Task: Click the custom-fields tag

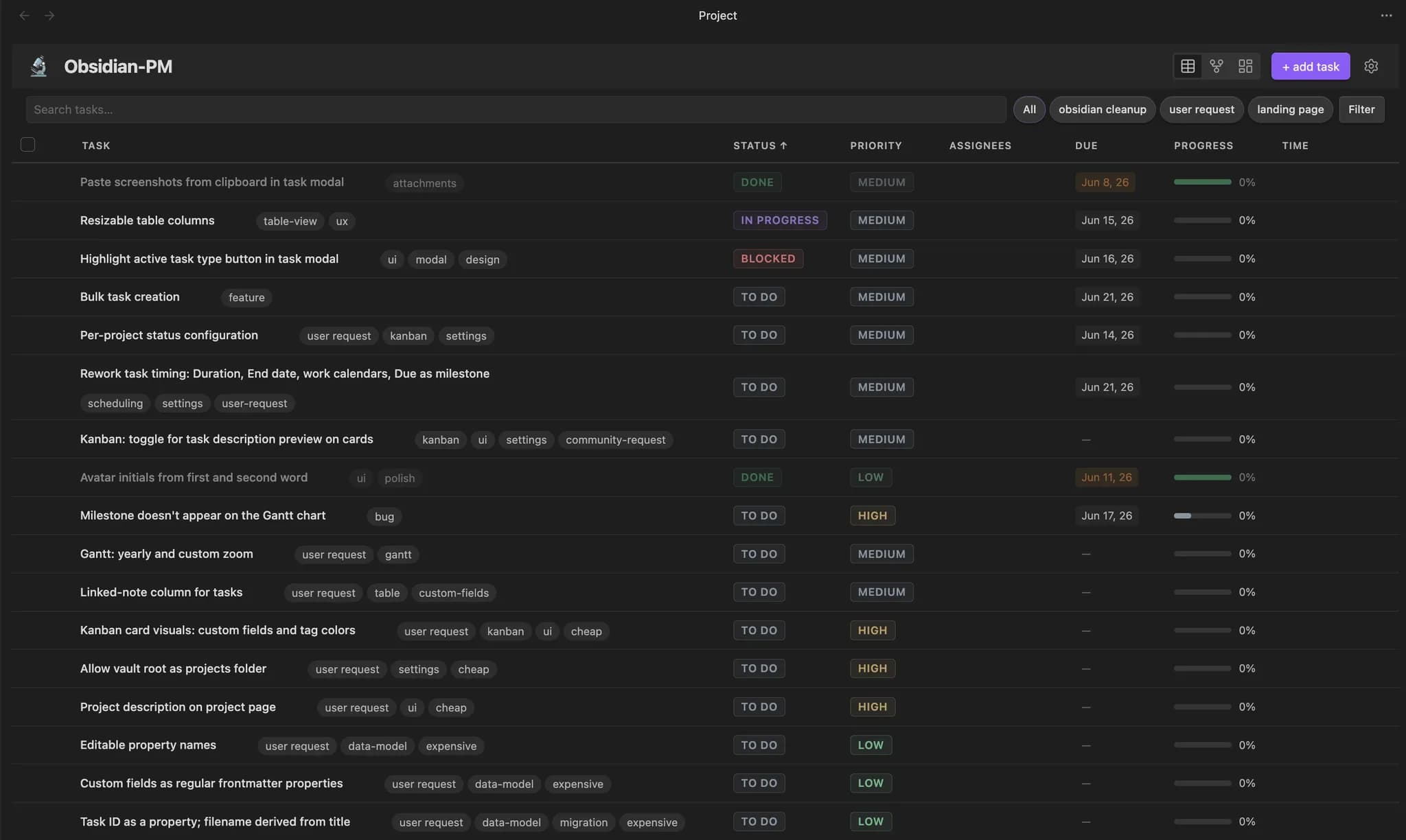Action: click(454, 593)
